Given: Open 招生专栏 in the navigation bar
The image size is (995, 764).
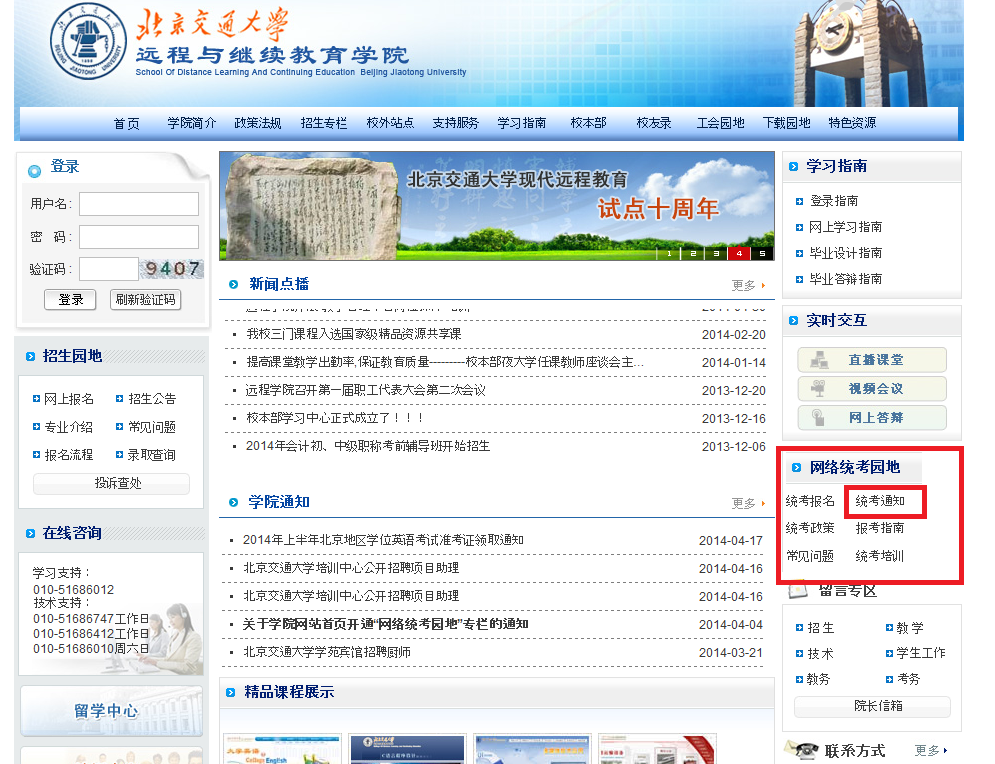Looking at the screenshot, I should click(324, 124).
